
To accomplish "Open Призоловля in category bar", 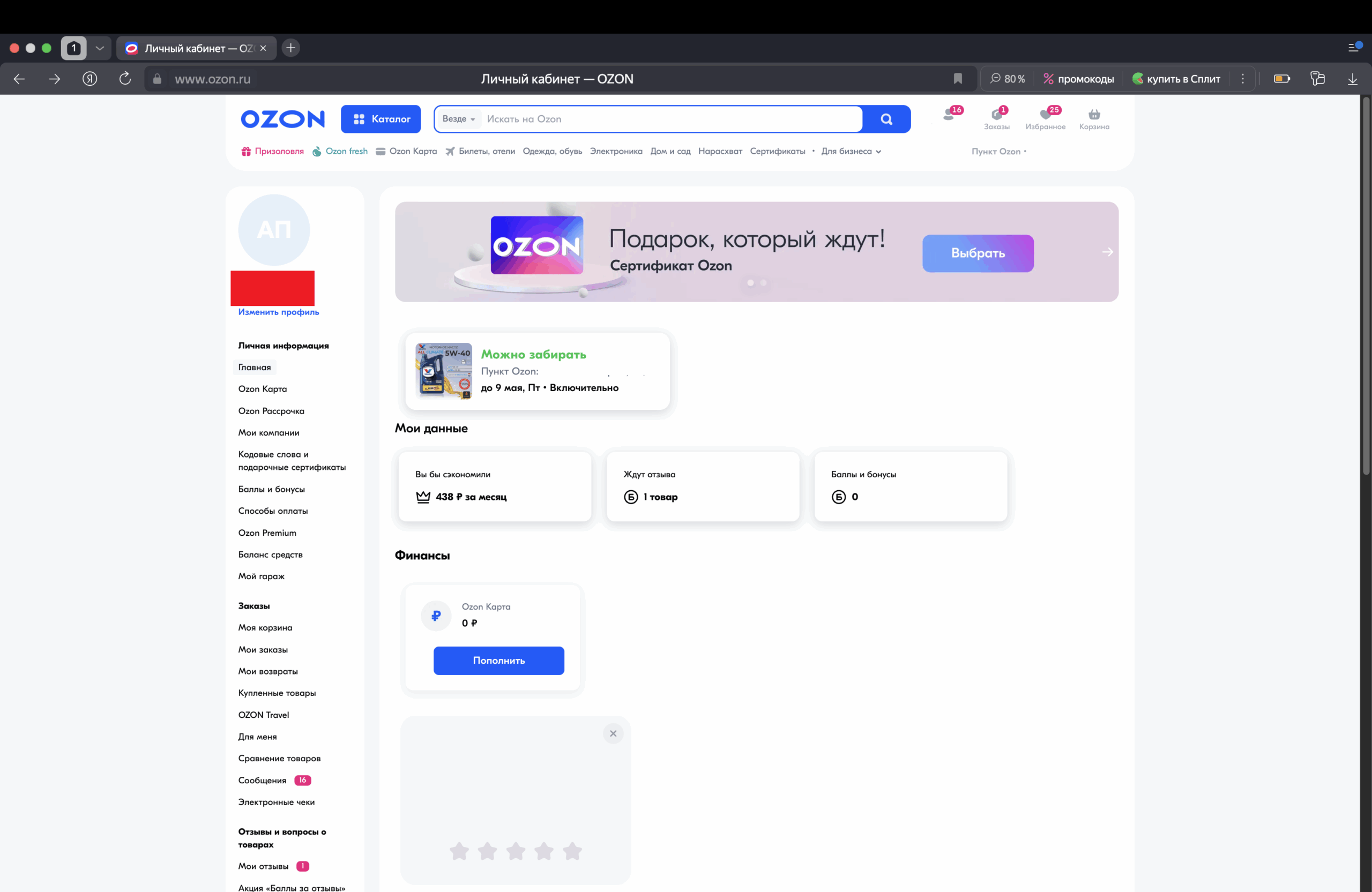I will pos(272,152).
